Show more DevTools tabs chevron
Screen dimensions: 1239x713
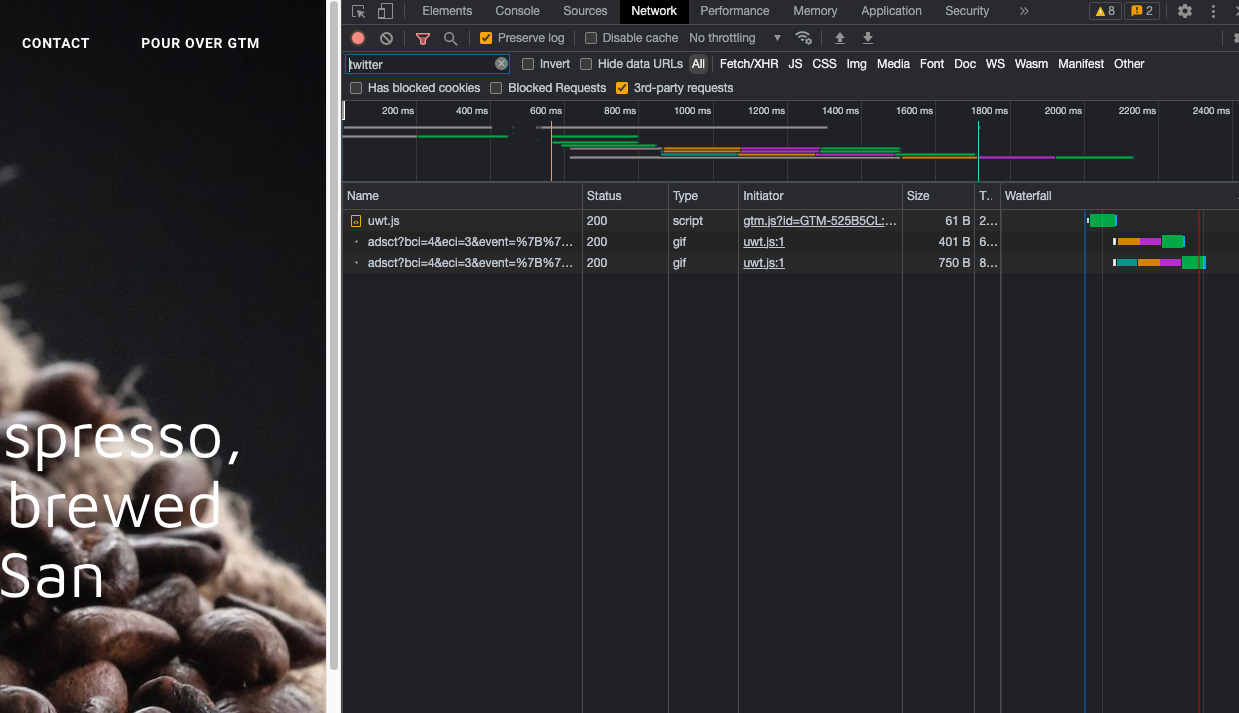click(x=1024, y=11)
